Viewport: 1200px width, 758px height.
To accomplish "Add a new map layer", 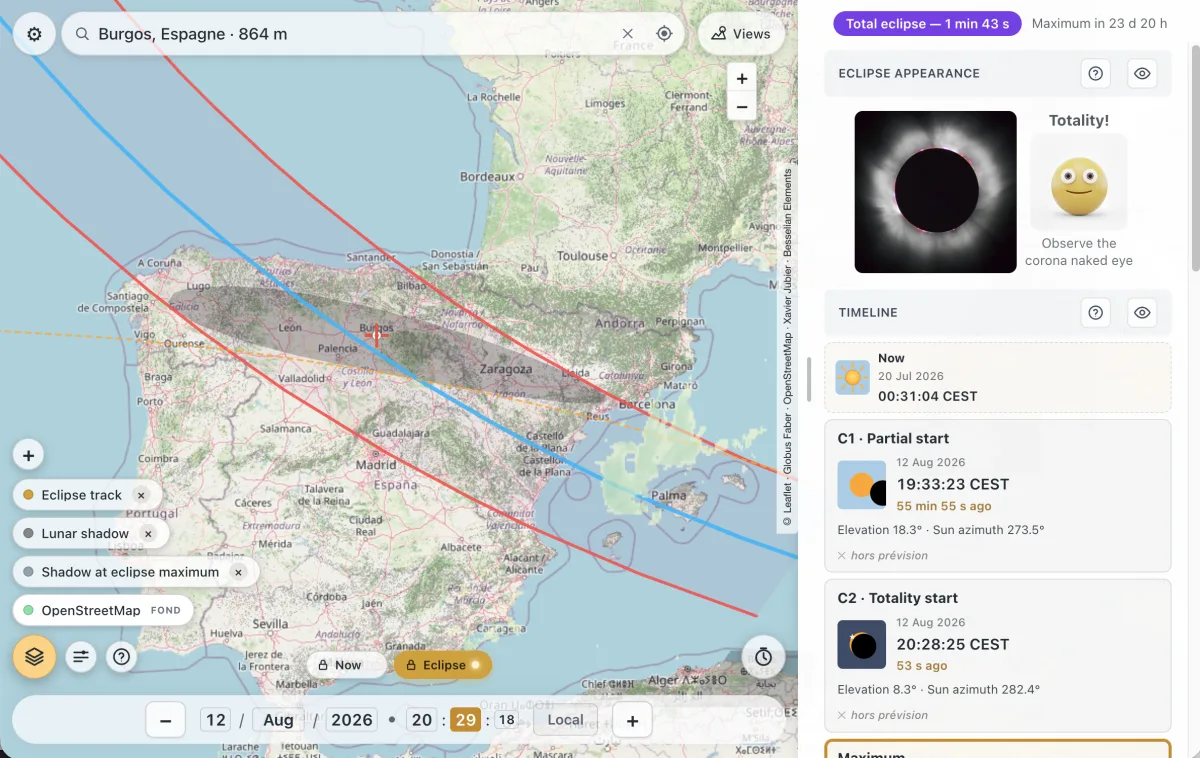I will (28, 456).
